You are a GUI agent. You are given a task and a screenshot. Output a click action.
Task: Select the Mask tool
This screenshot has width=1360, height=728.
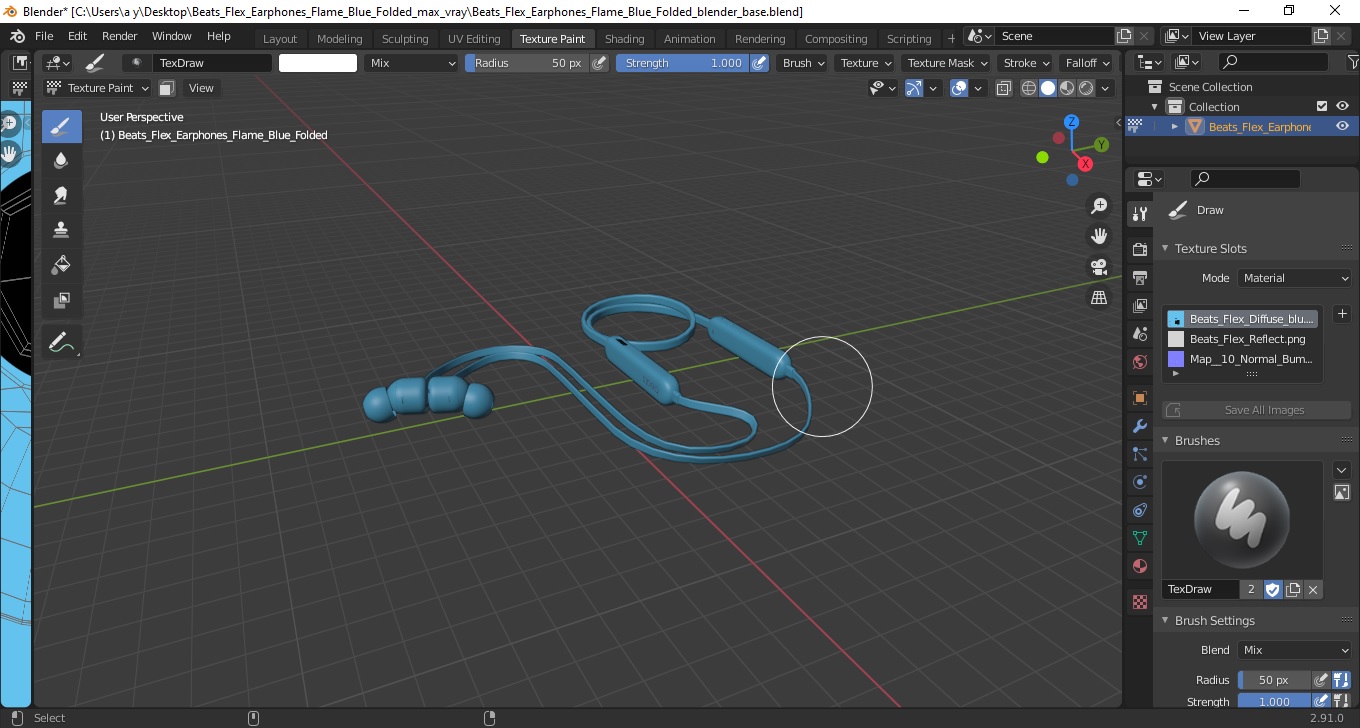pyautogui.click(x=61, y=299)
